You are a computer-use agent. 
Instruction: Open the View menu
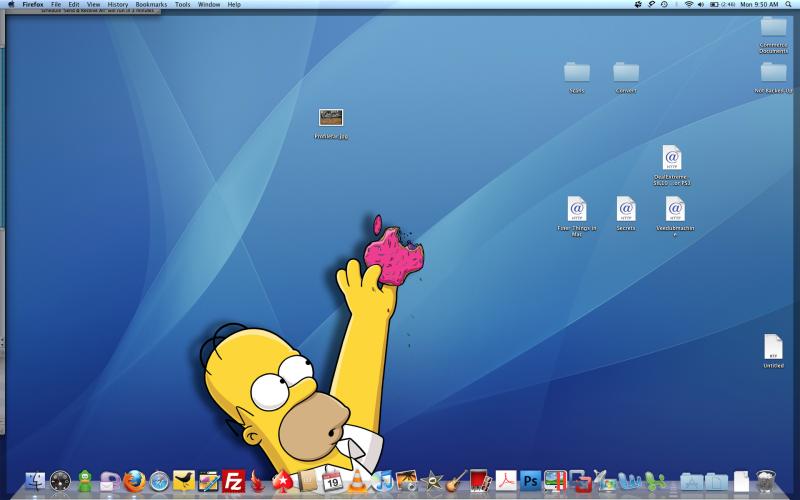(x=93, y=4)
